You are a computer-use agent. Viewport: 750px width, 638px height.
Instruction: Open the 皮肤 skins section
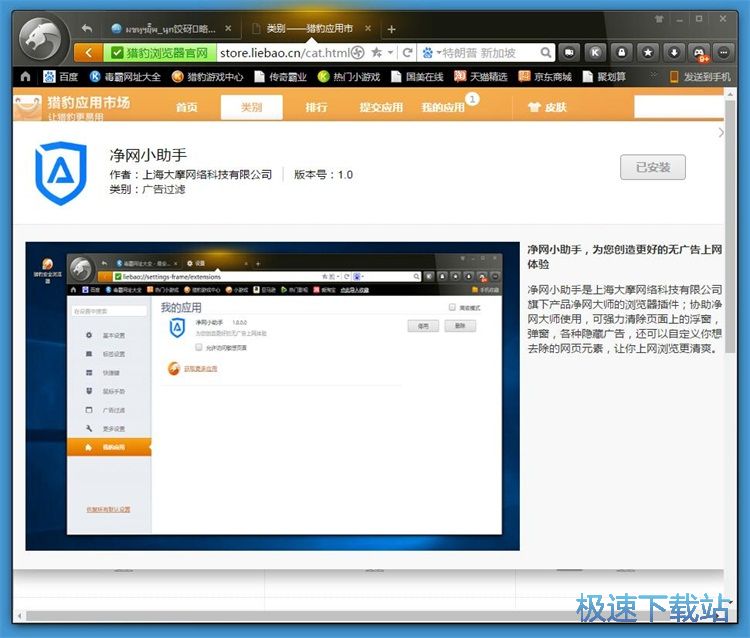(x=547, y=107)
